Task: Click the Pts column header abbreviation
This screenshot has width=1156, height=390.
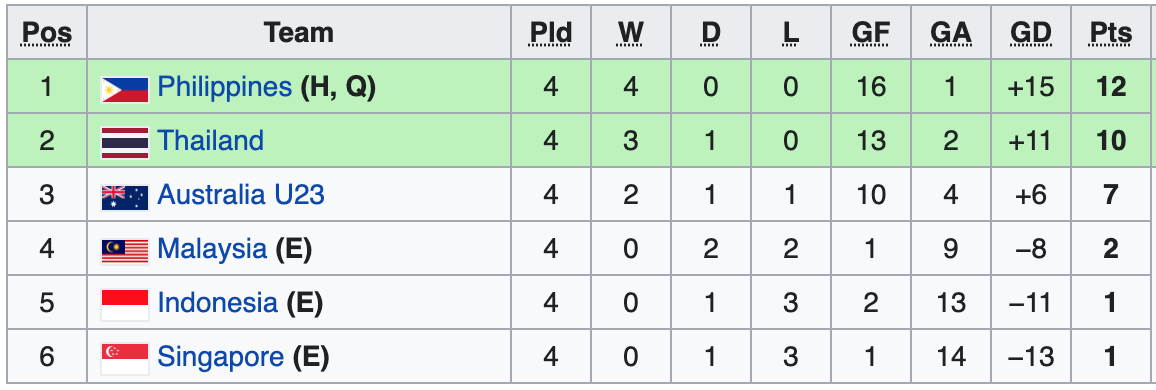Action: coord(1110,33)
